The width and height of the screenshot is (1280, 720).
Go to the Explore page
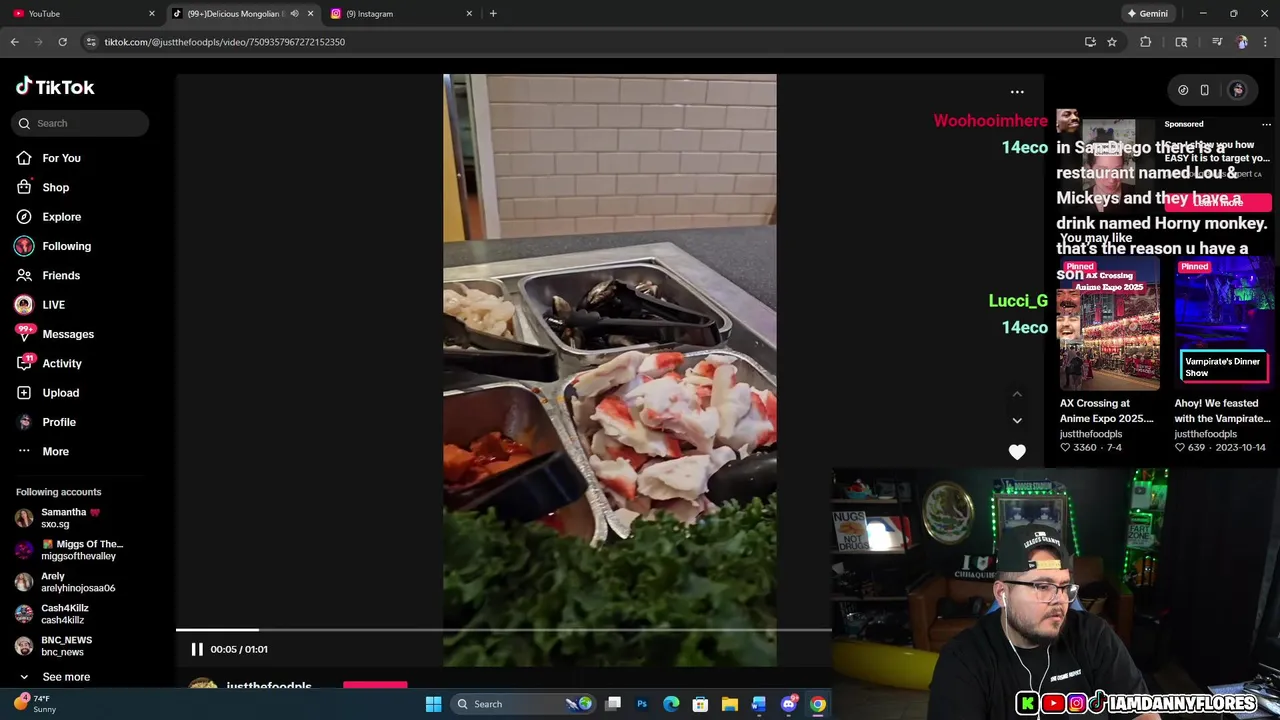click(x=60, y=216)
